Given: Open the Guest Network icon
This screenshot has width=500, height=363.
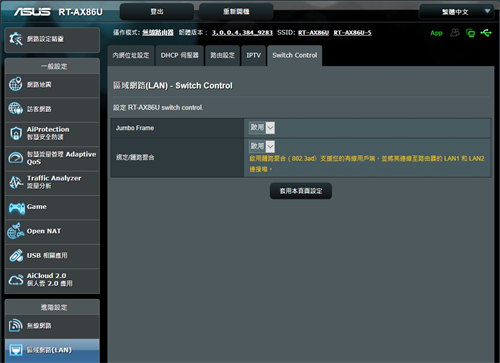Looking at the screenshot, I should coord(16,109).
